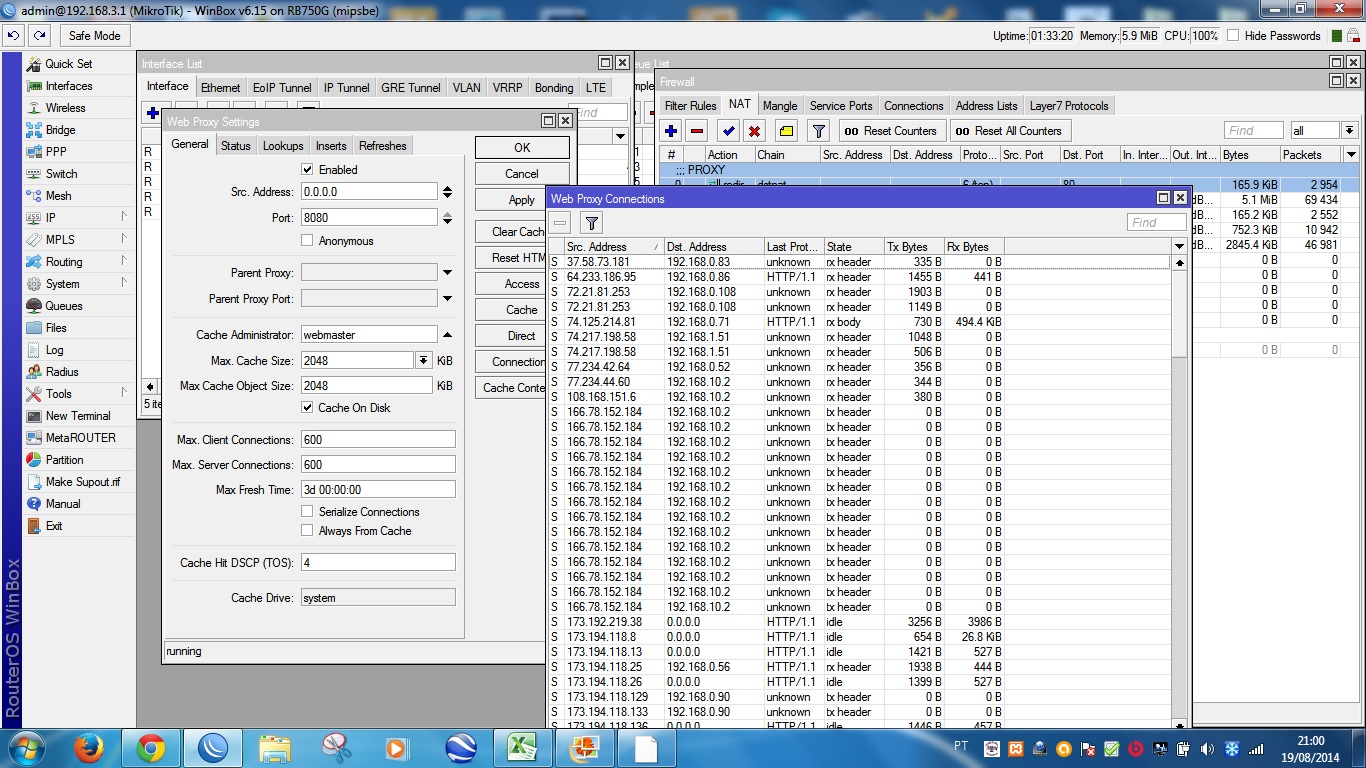The image size is (1366, 768).
Task: Click the WinBox undo arrow icon
Action: (x=13, y=35)
